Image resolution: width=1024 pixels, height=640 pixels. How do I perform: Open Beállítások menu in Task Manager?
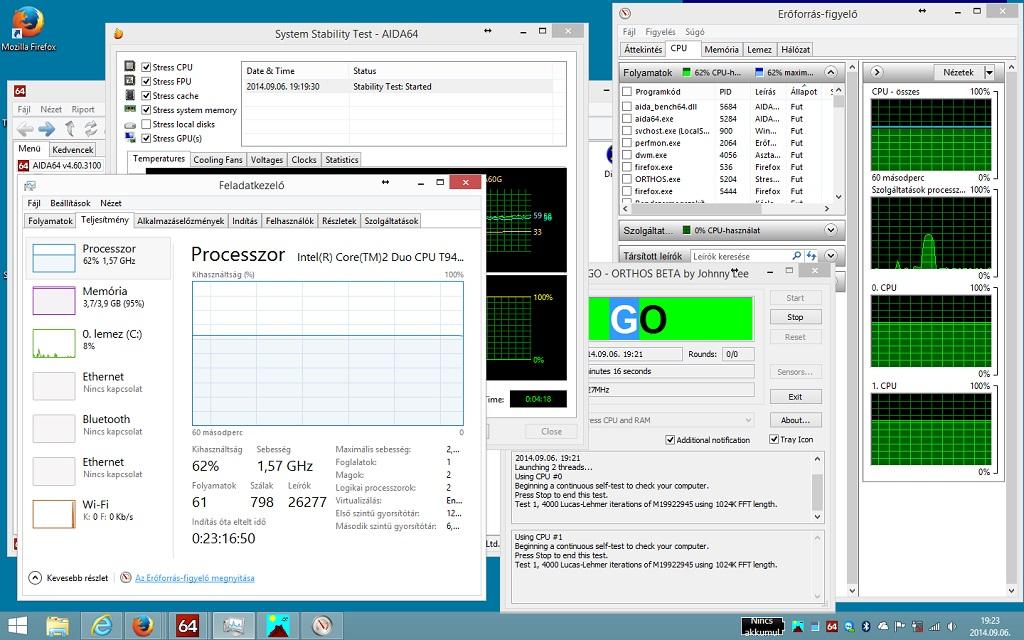(70, 203)
